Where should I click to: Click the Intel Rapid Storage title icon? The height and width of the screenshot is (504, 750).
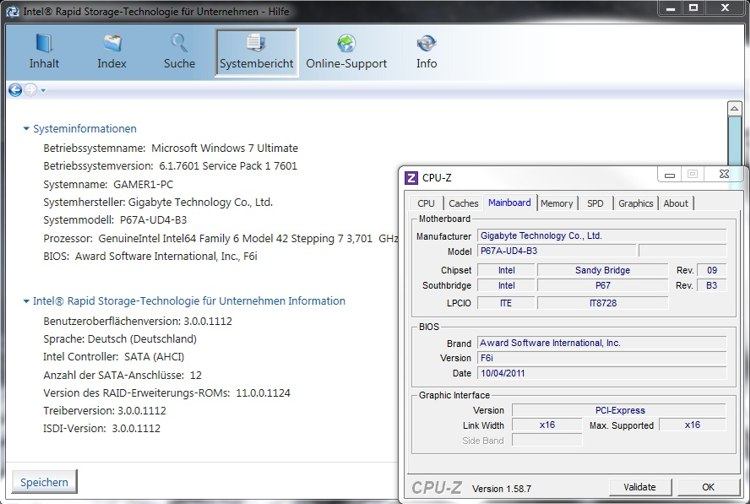[x=13, y=11]
